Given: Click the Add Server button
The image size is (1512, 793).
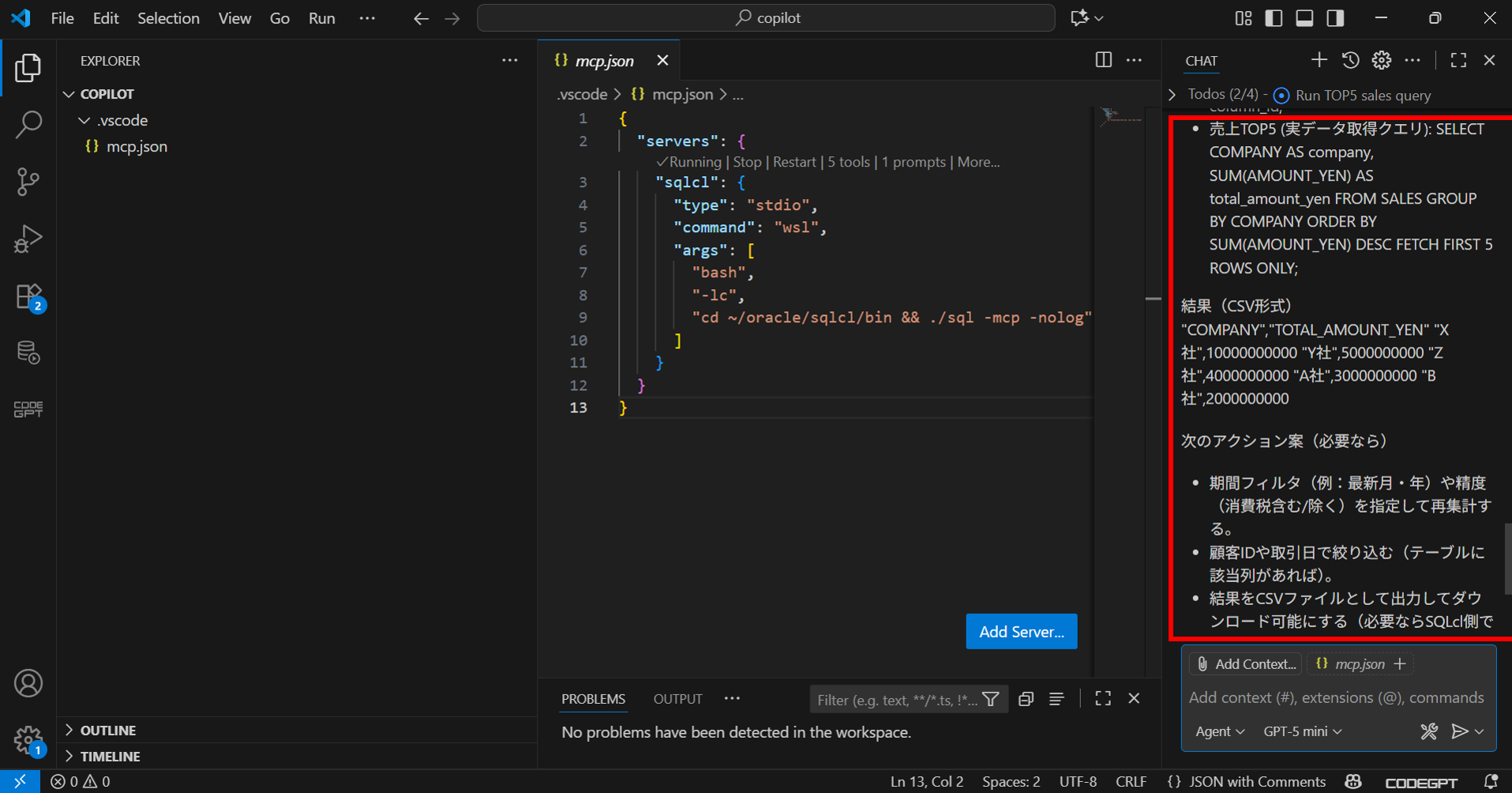Looking at the screenshot, I should click(x=1021, y=631).
